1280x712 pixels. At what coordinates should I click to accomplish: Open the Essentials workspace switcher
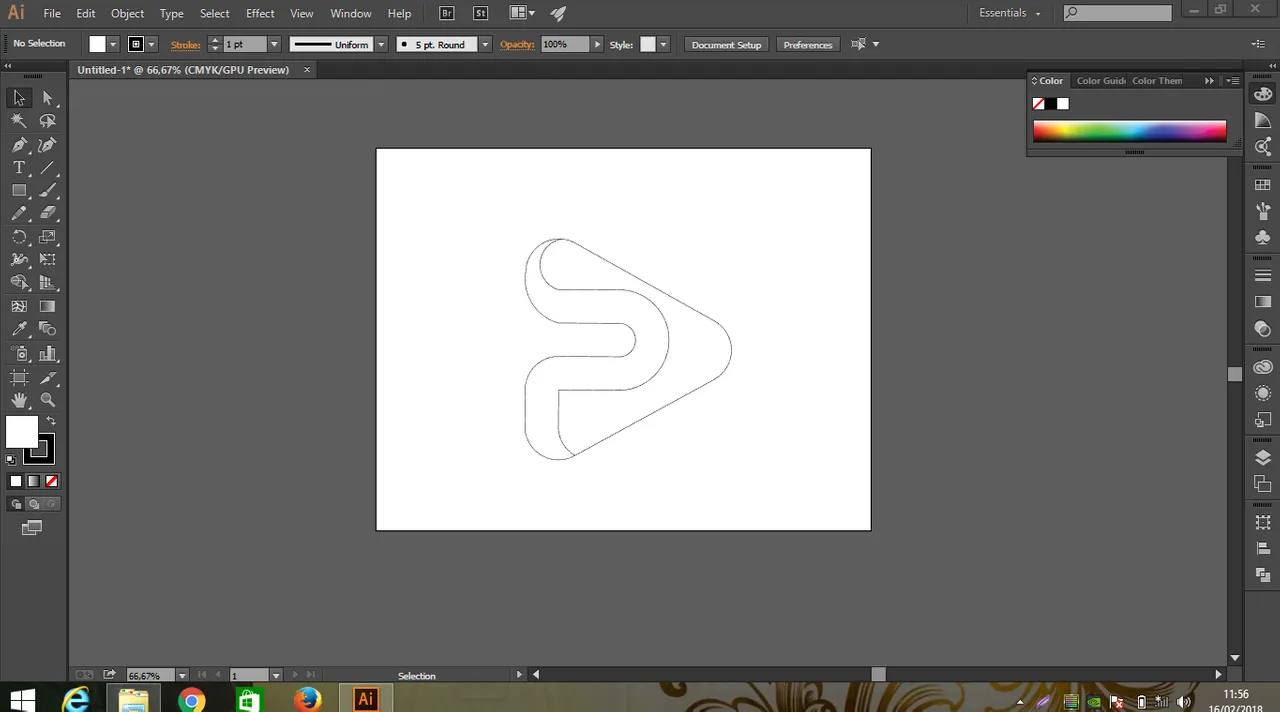pos(1010,13)
